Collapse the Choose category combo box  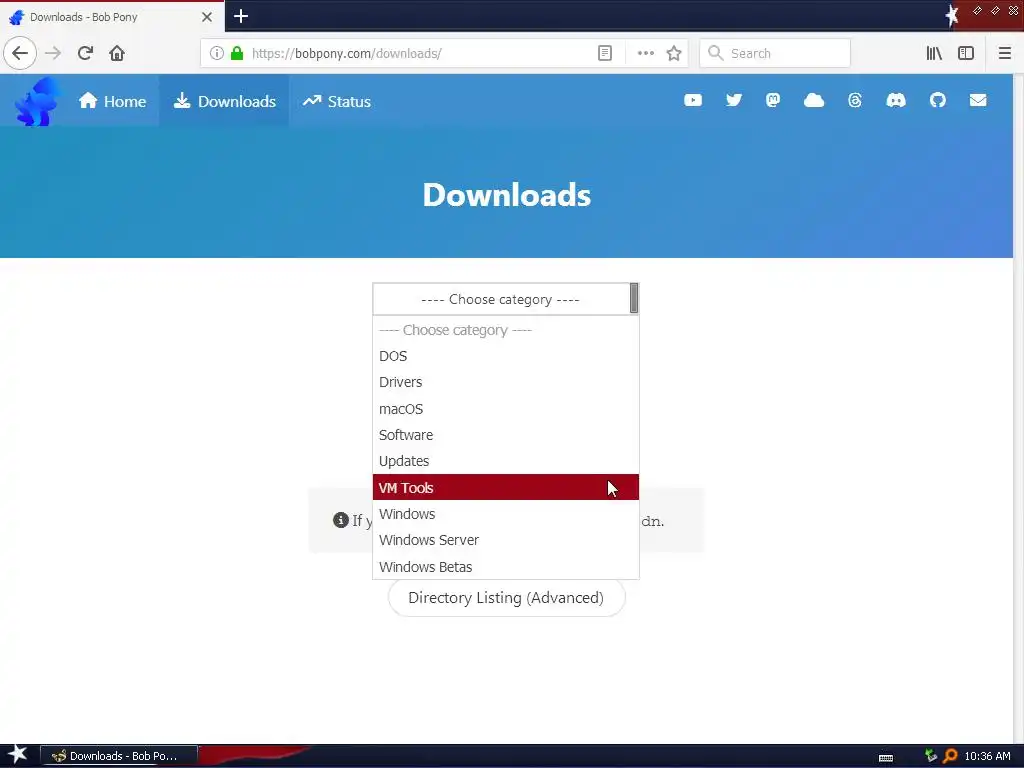pos(505,299)
